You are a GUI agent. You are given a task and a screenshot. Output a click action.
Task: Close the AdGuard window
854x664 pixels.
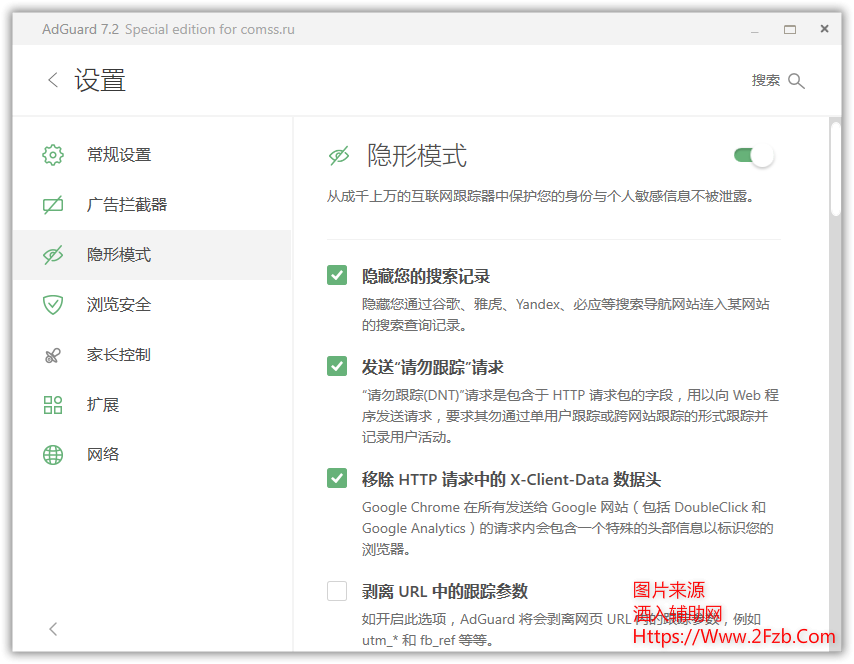(x=825, y=29)
